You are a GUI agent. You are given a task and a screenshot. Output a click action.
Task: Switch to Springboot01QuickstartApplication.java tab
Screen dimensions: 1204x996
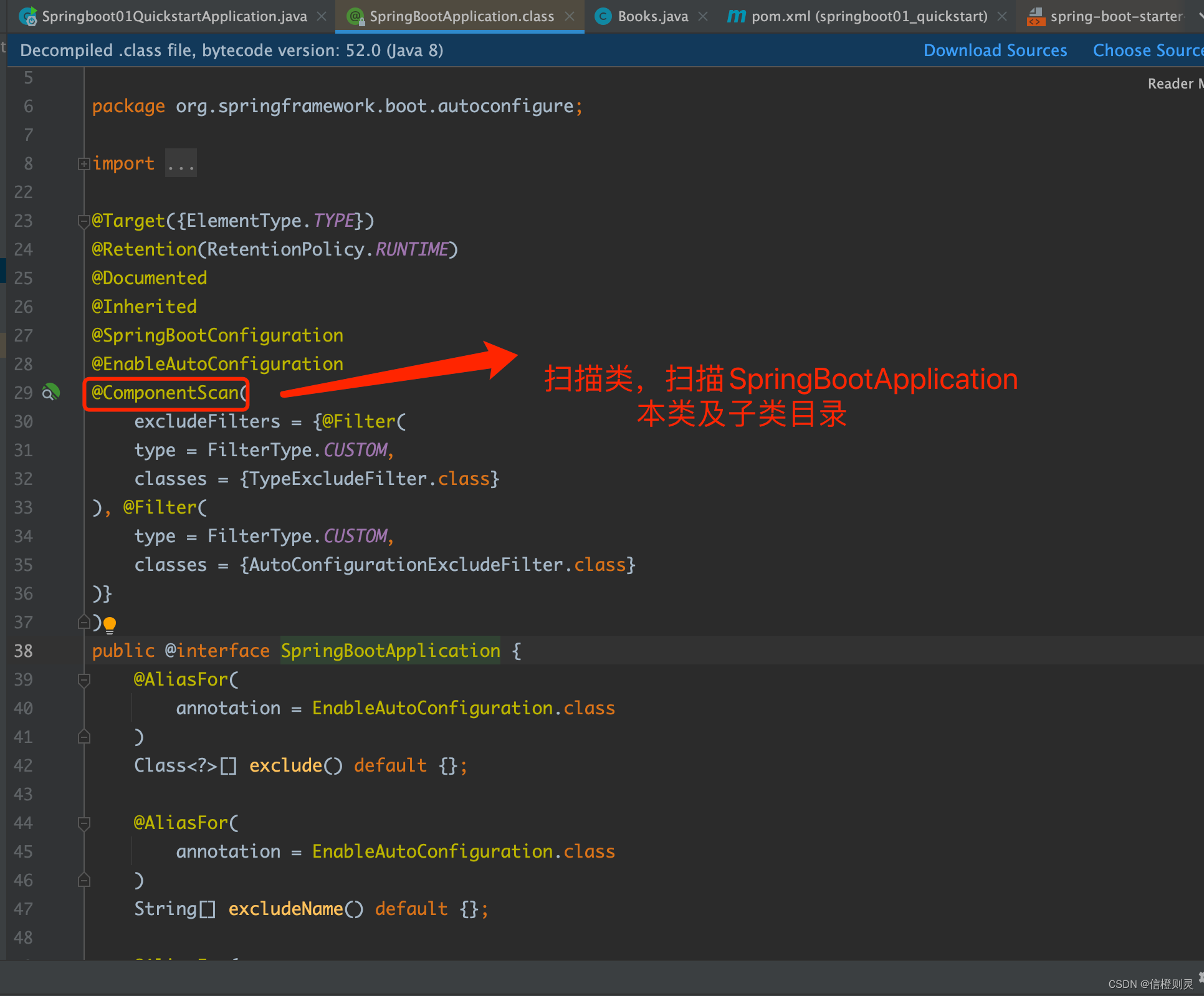(173, 16)
